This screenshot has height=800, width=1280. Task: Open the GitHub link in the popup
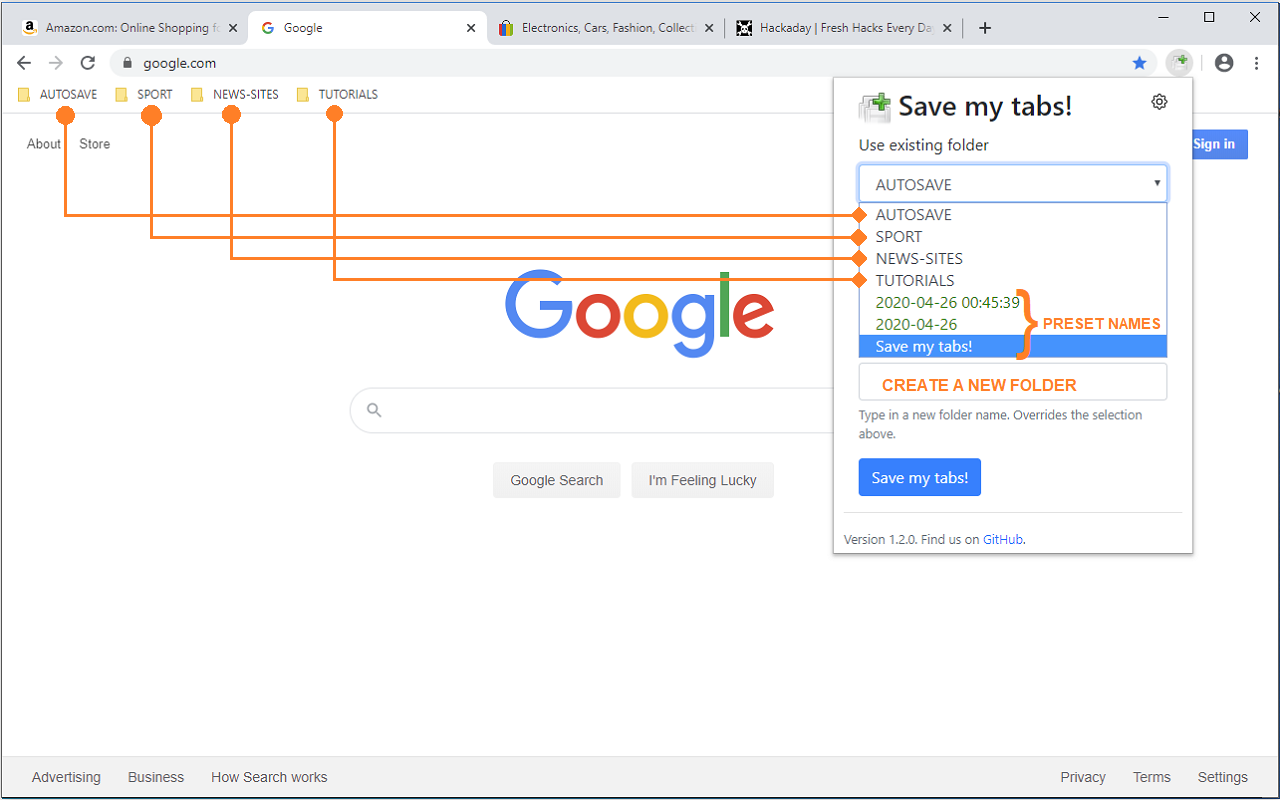pos(1003,539)
